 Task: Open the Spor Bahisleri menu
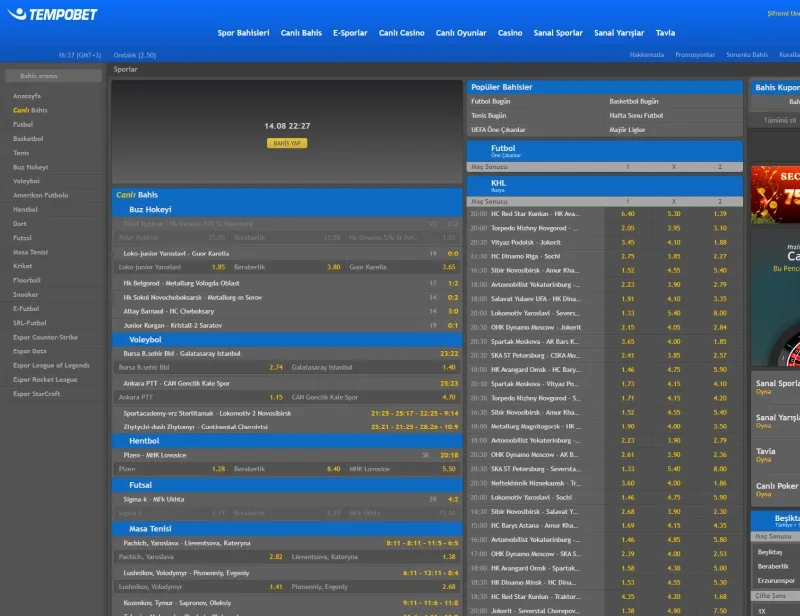coord(243,33)
